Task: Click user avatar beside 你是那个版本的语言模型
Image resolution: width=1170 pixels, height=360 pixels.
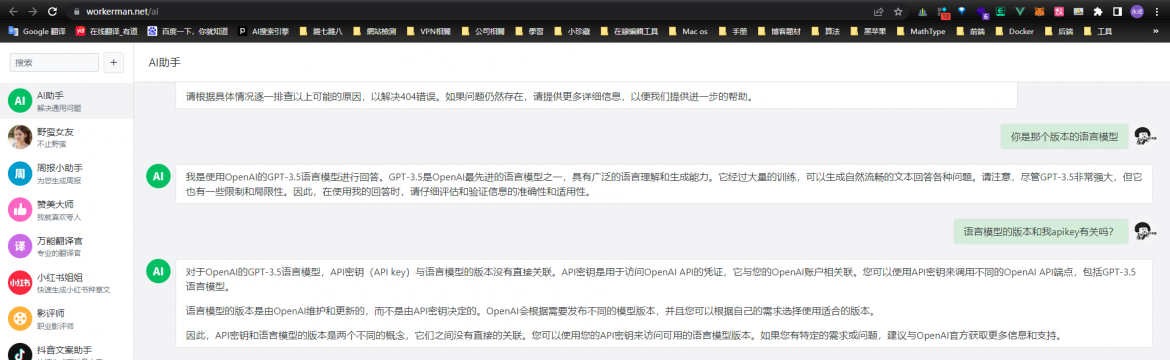Action: pyautogui.click(x=1145, y=137)
